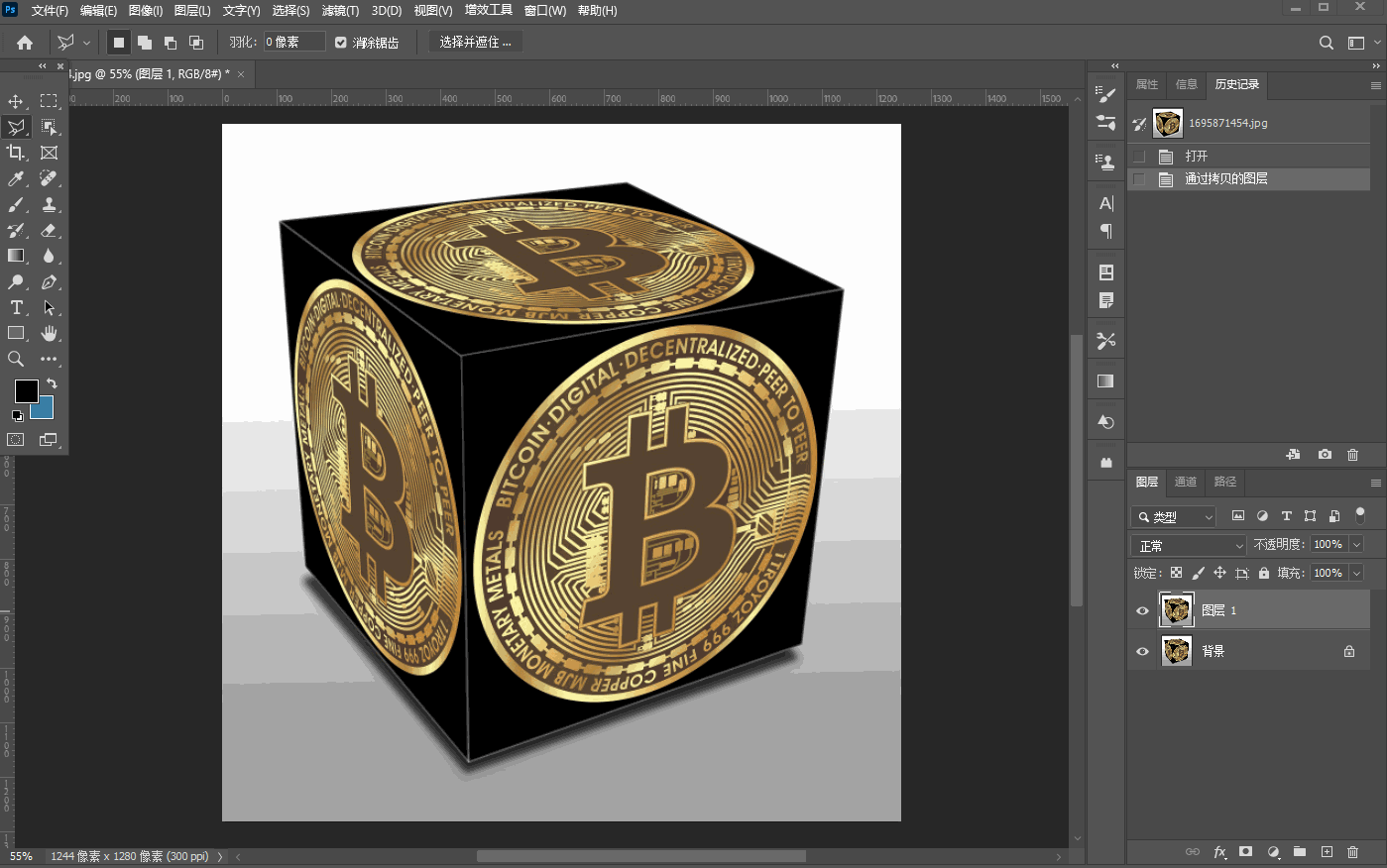
Task: Open the 文件(F) menu
Action: point(50,11)
